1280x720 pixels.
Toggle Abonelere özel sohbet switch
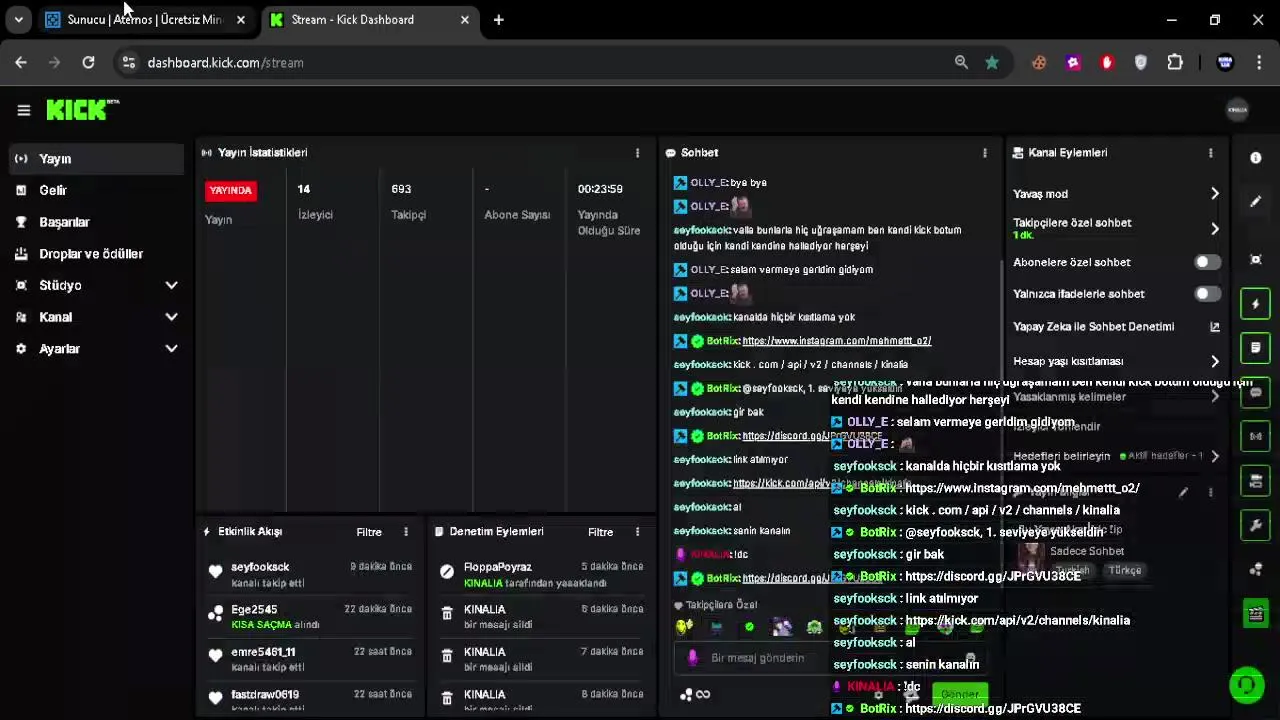pos(1208,262)
